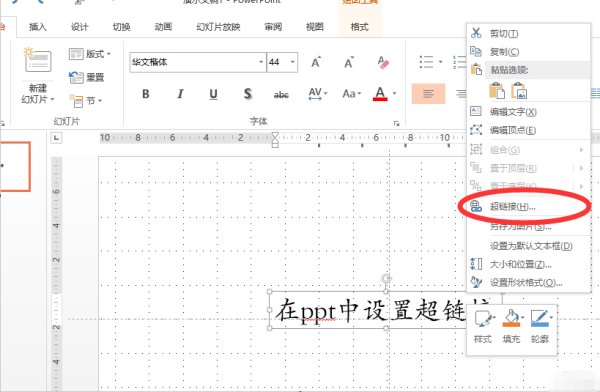Choose Format Shape (设置形状格式) entry
This screenshot has height=392, width=600.
click(528, 283)
